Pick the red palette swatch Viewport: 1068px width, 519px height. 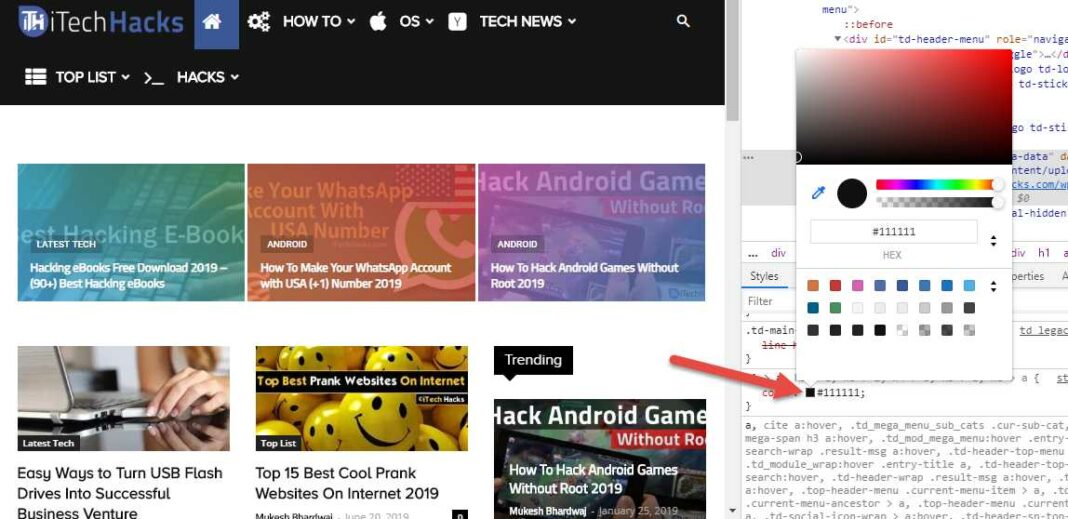pyautogui.click(x=835, y=286)
